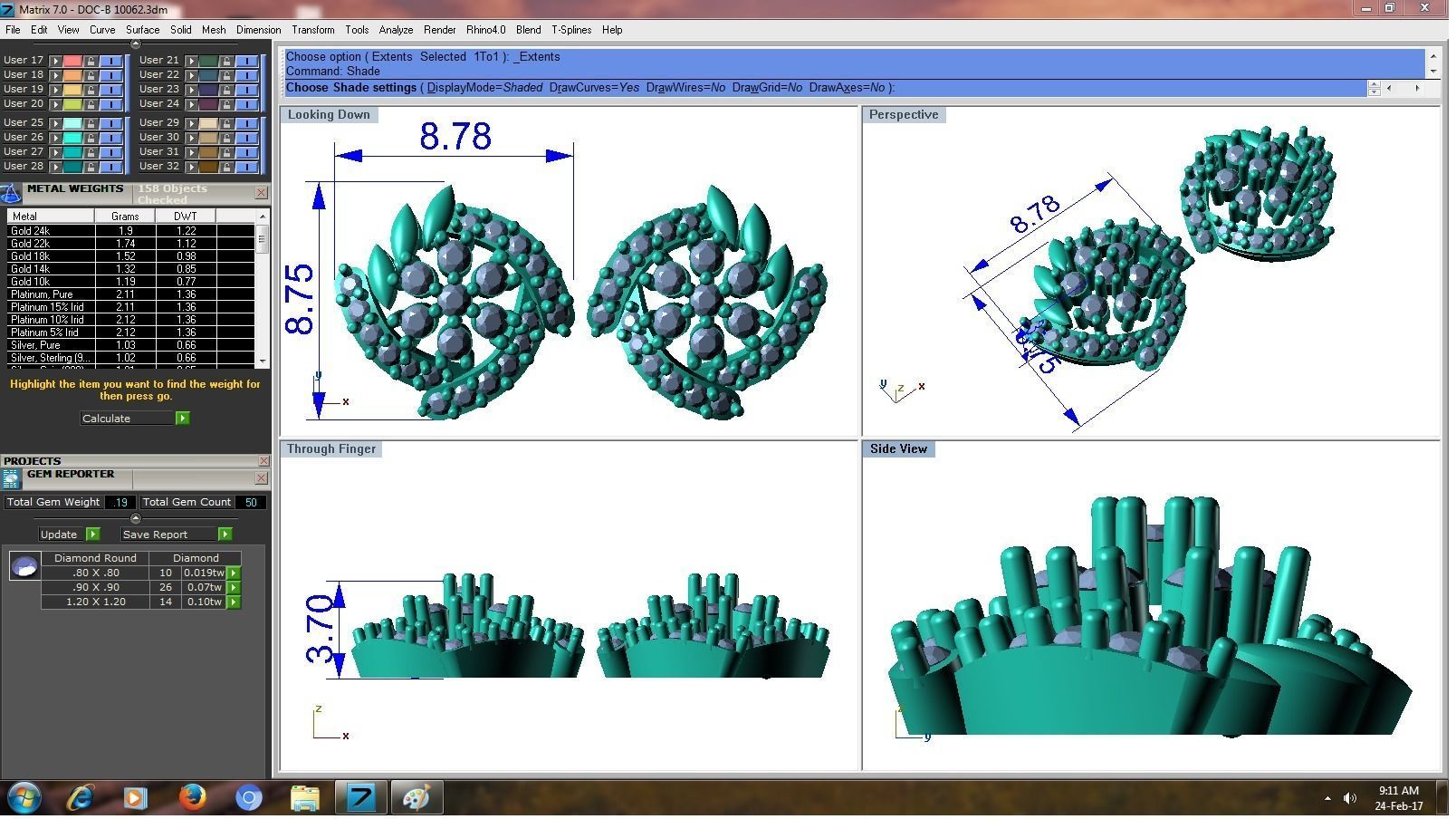Viewport: 1456px width, 819px height.
Task: Click the green arrow beside Update
Action: [92, 536]
